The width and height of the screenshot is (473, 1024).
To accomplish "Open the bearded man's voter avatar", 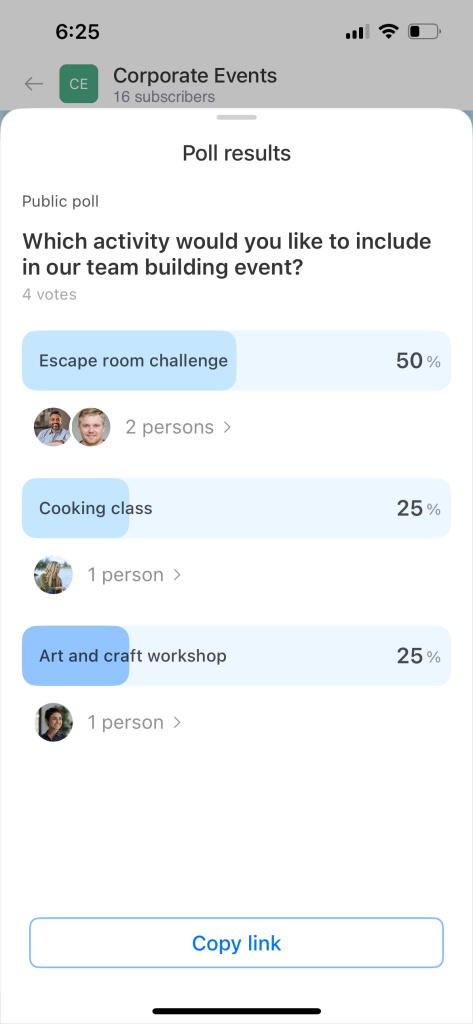I will [x=53, y=427].
